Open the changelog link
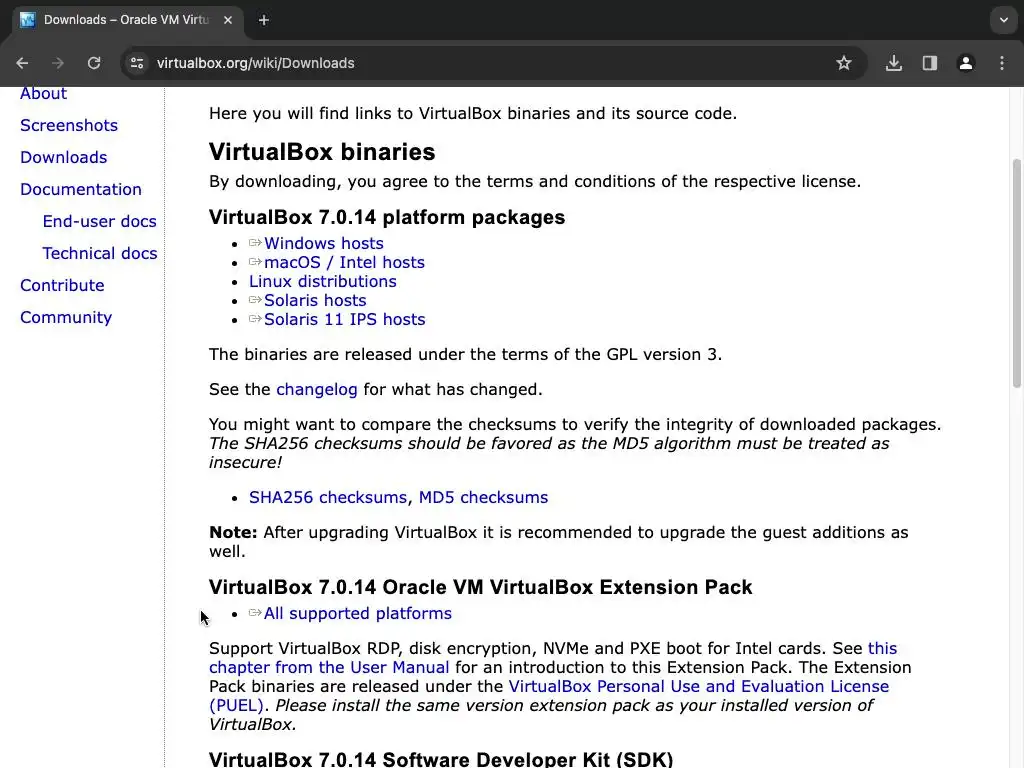Screen dimensions: 1024x768 317,390
